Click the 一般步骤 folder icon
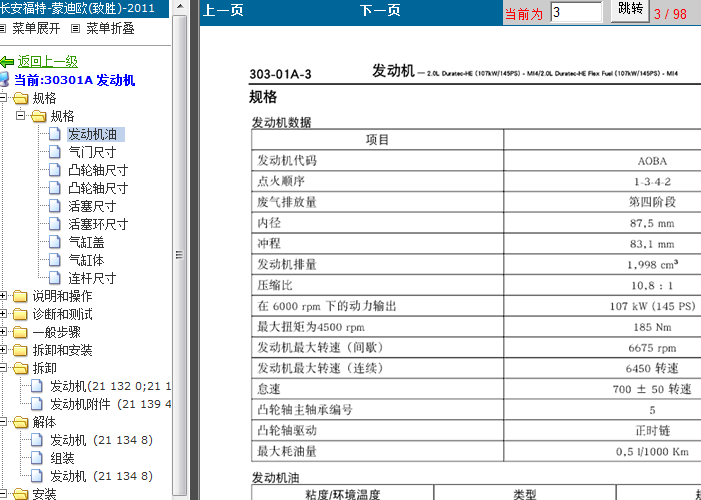This screenshot has height=500, width=701. click(x=21, y=332)
